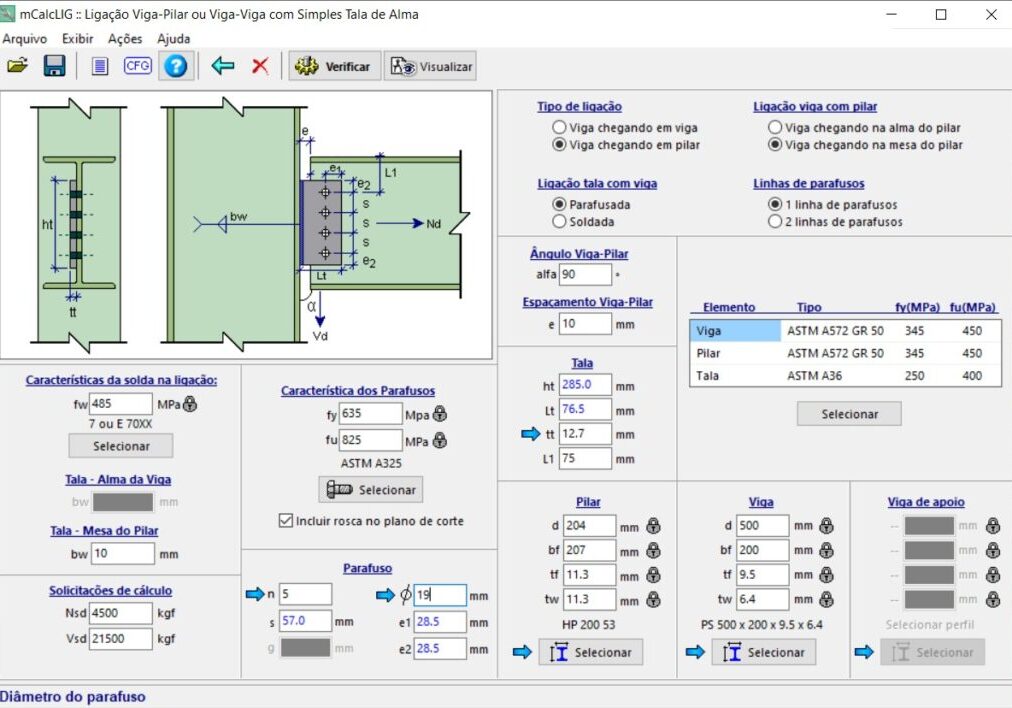This screenshot has width=1012, height=708.
Task: Select '2 linhas de parafusos' option
Action: point(835,221)
